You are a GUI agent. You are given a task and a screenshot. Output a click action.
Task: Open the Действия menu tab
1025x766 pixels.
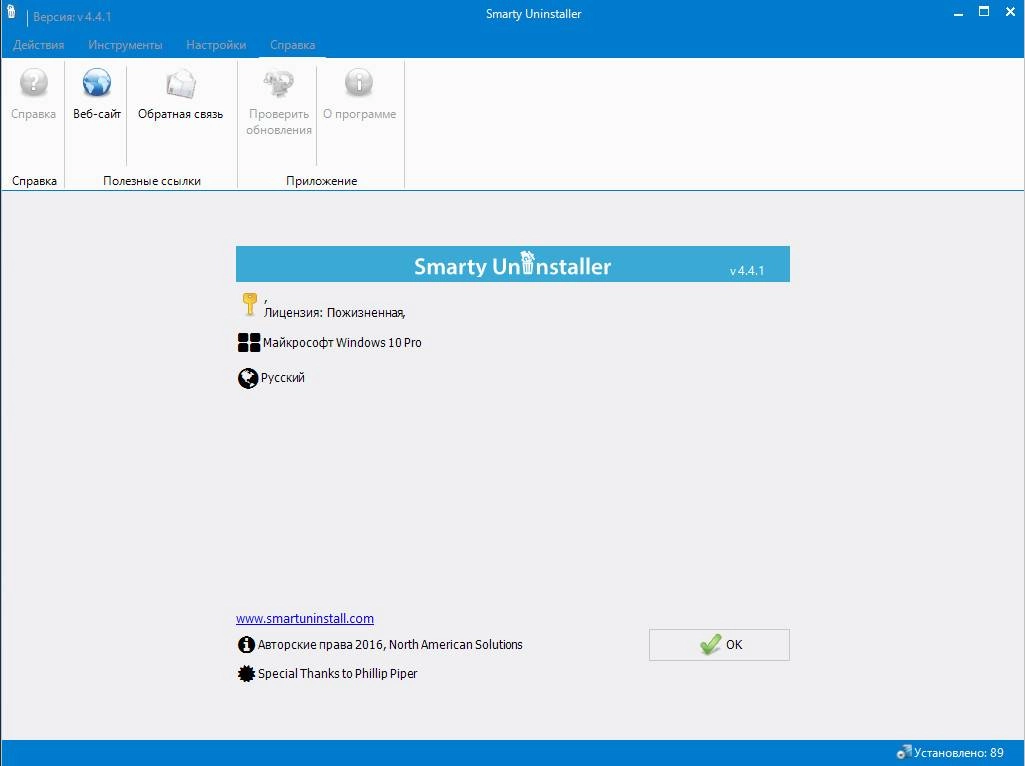coord(39,45)
